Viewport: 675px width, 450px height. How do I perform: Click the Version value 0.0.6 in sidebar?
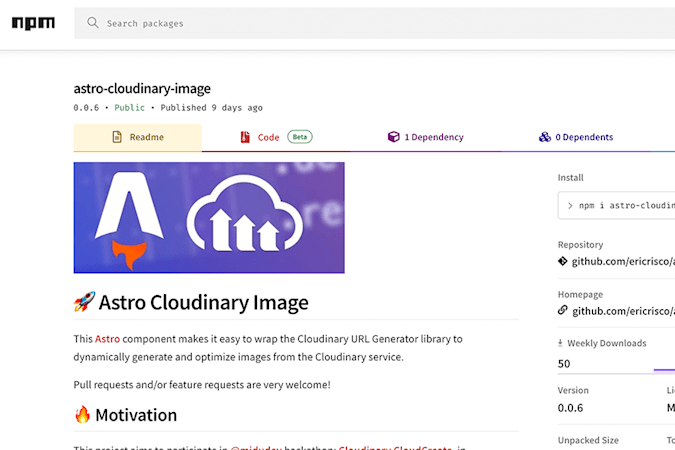[x=570, y=408]
